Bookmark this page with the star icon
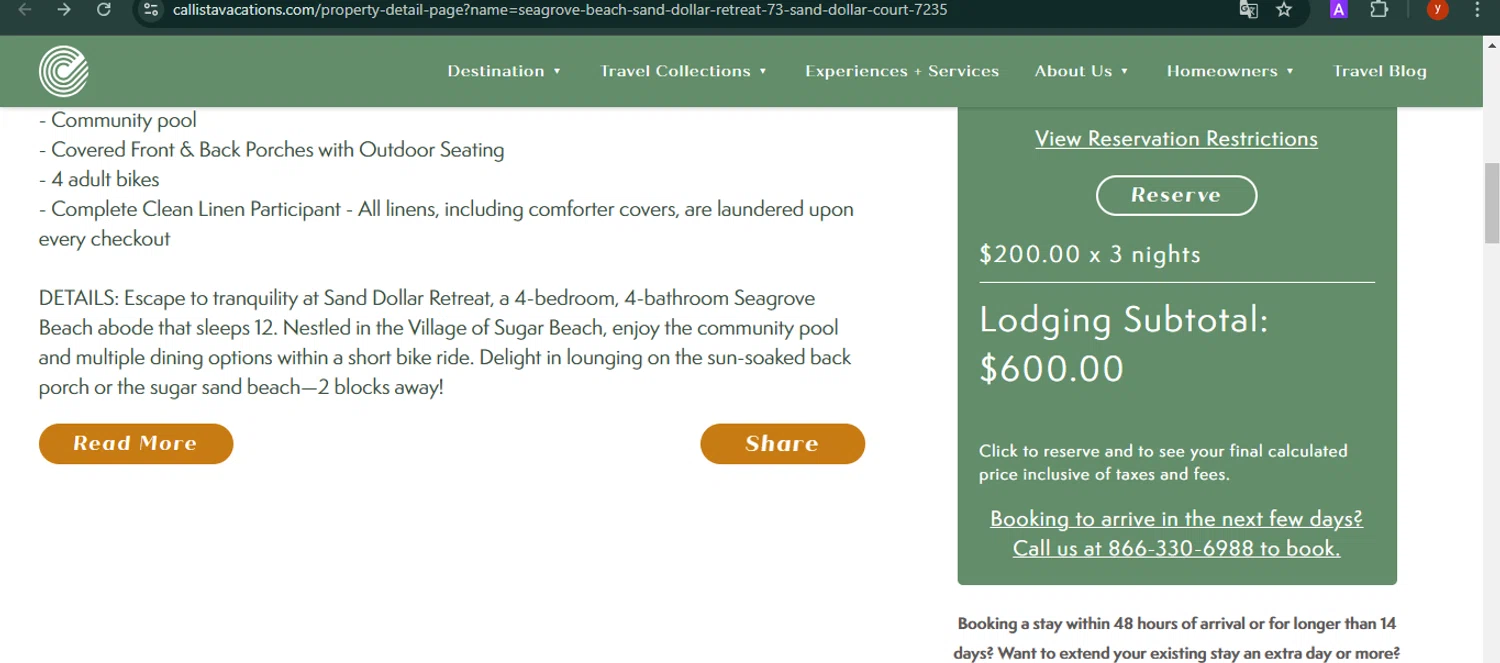The width and height of the screenshot is (1500, 663). [1284, 10]
